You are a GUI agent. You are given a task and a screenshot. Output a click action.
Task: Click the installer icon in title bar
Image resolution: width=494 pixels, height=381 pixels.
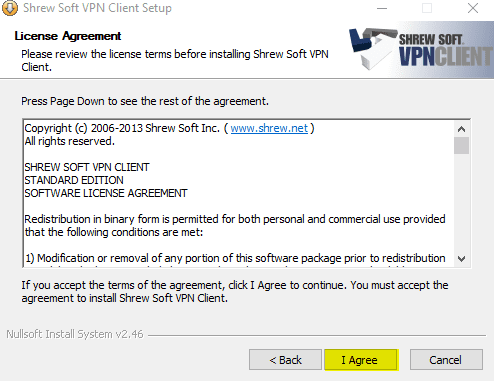pos(10,8)
